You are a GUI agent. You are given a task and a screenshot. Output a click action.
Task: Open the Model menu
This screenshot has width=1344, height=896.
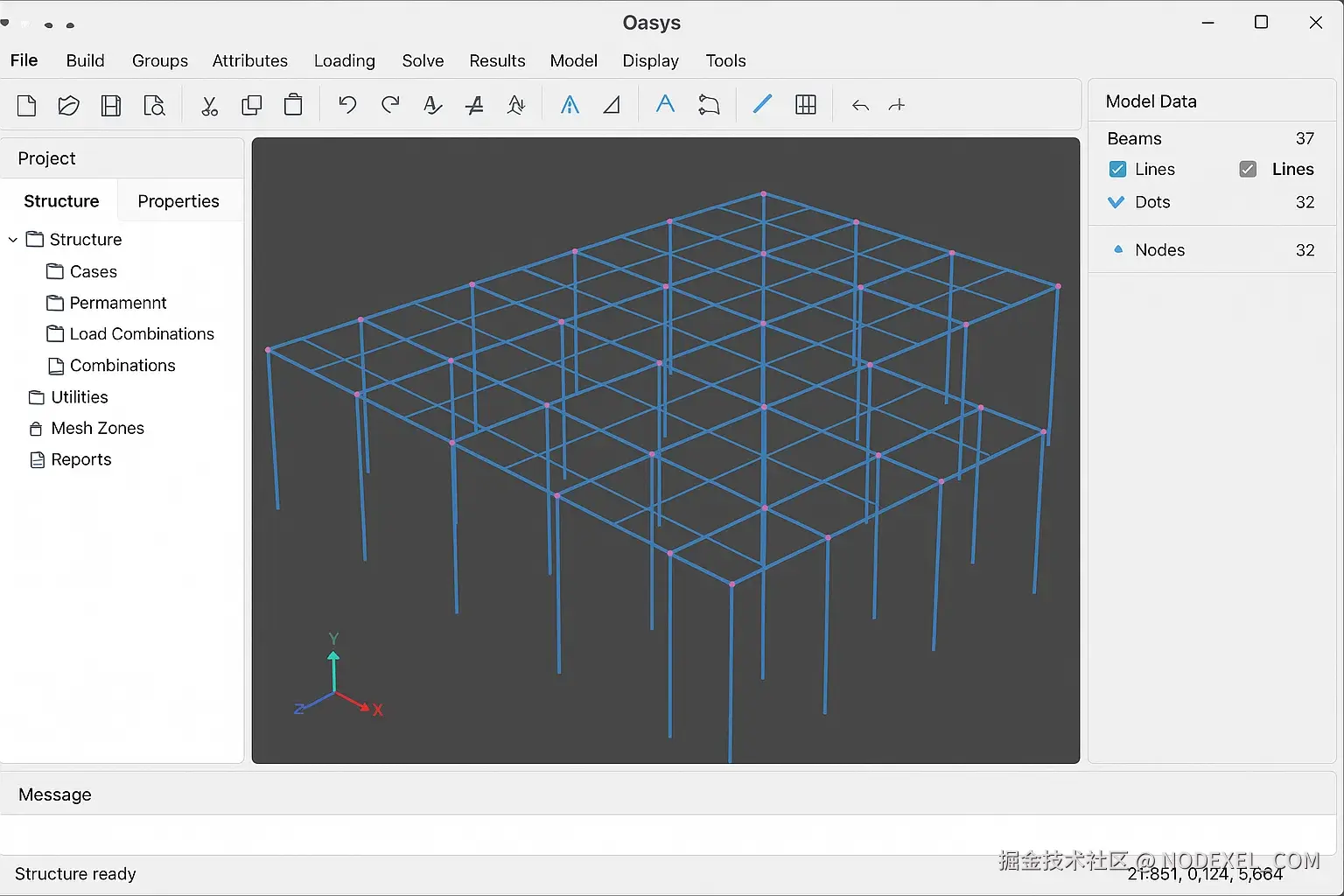pos(574,60)
